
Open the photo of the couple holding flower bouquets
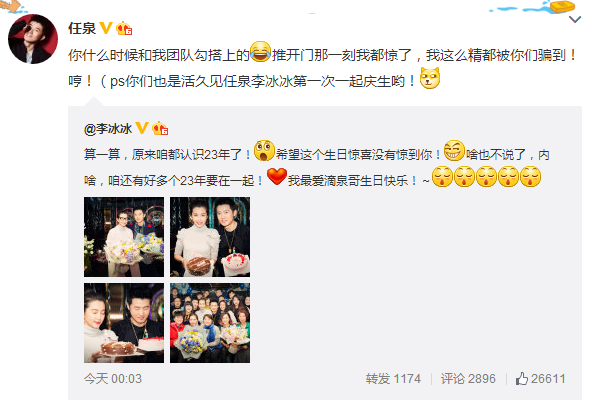[x=124, y=237]
